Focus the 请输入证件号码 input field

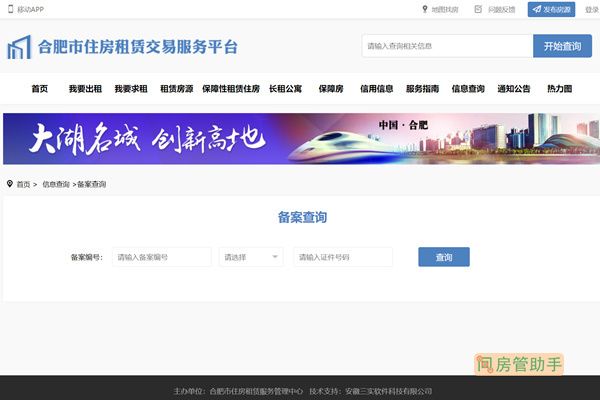pyautogui.click(x=343, y=257)
